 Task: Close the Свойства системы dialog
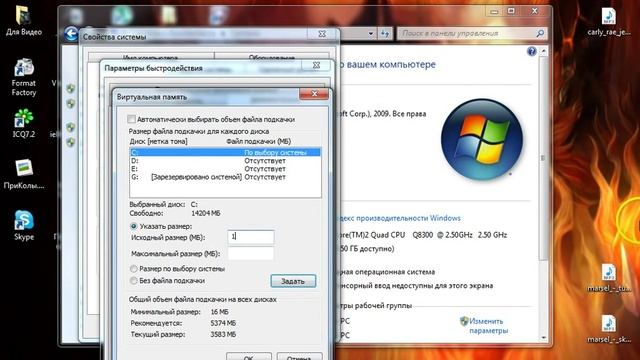(x=322, y=34)
